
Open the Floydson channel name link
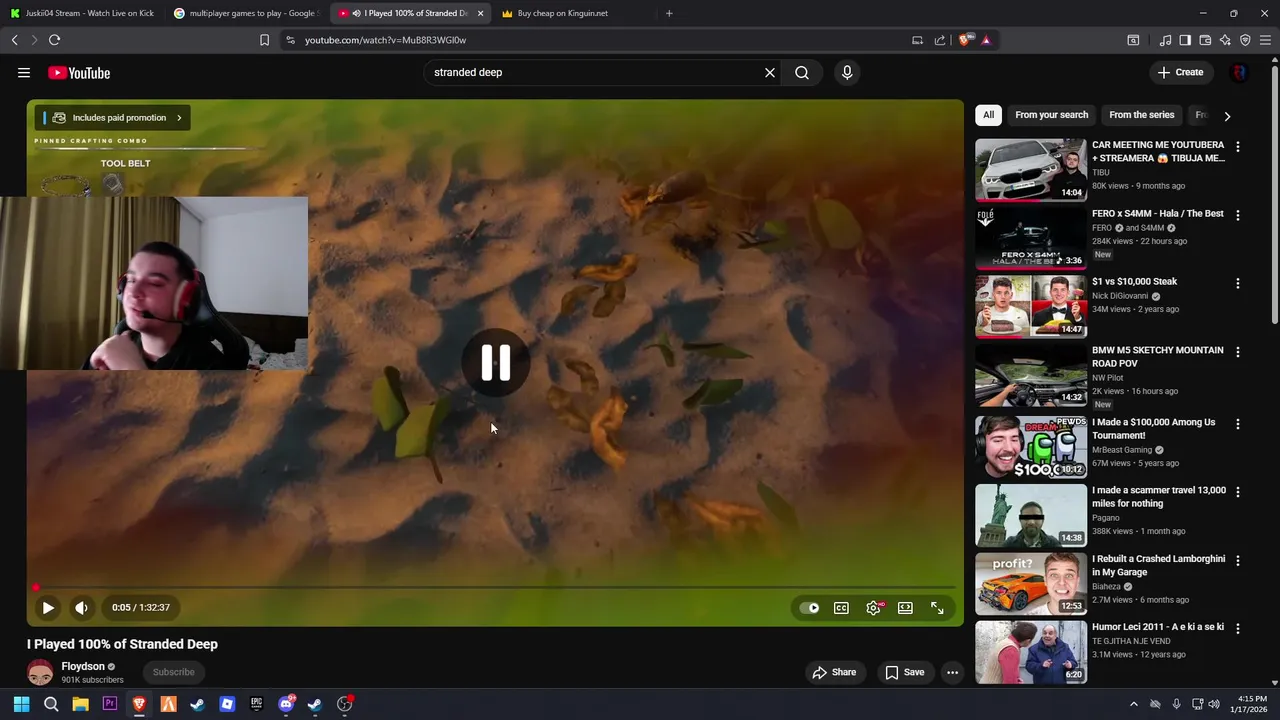pos(83,666)
